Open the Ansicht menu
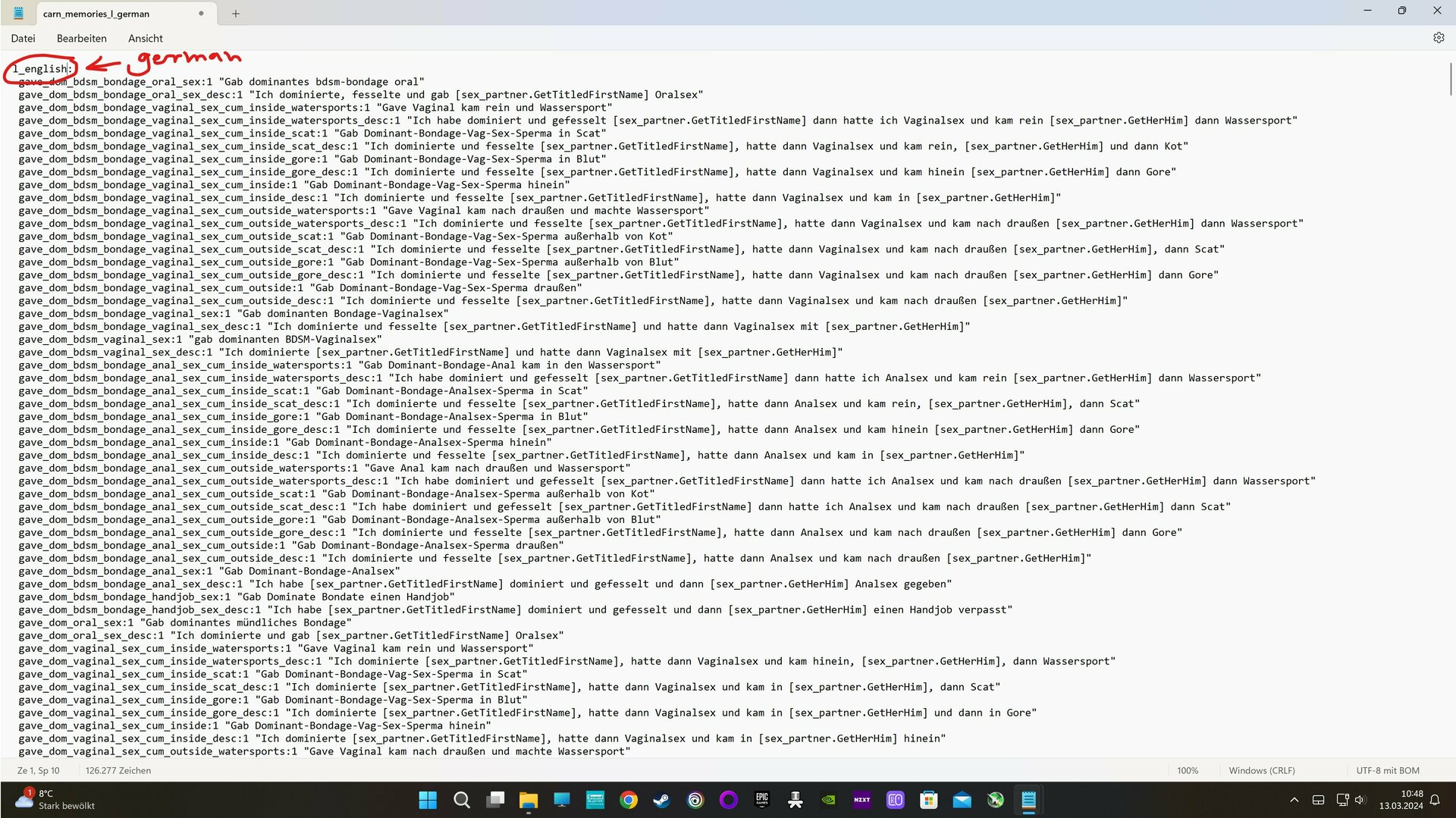This screenshot has width=1456, height=818. (145, 38)
